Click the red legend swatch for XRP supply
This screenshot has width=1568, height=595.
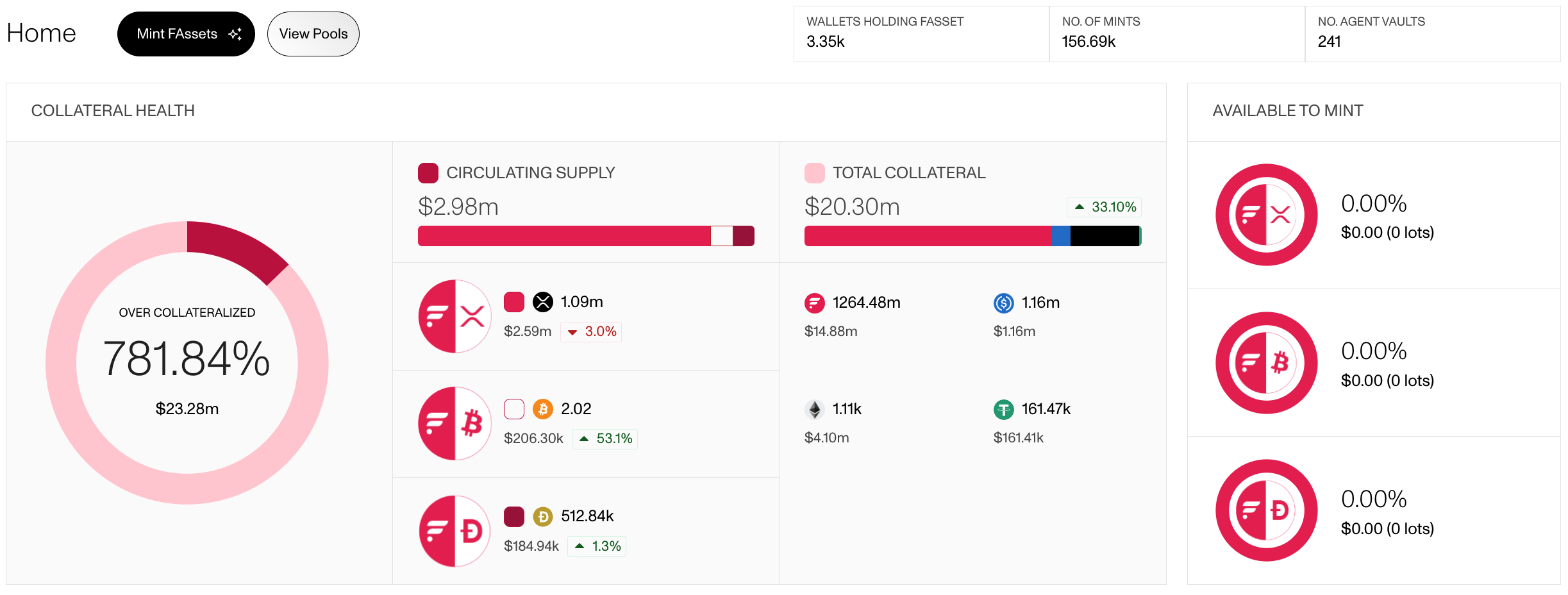tap(514, 302)
